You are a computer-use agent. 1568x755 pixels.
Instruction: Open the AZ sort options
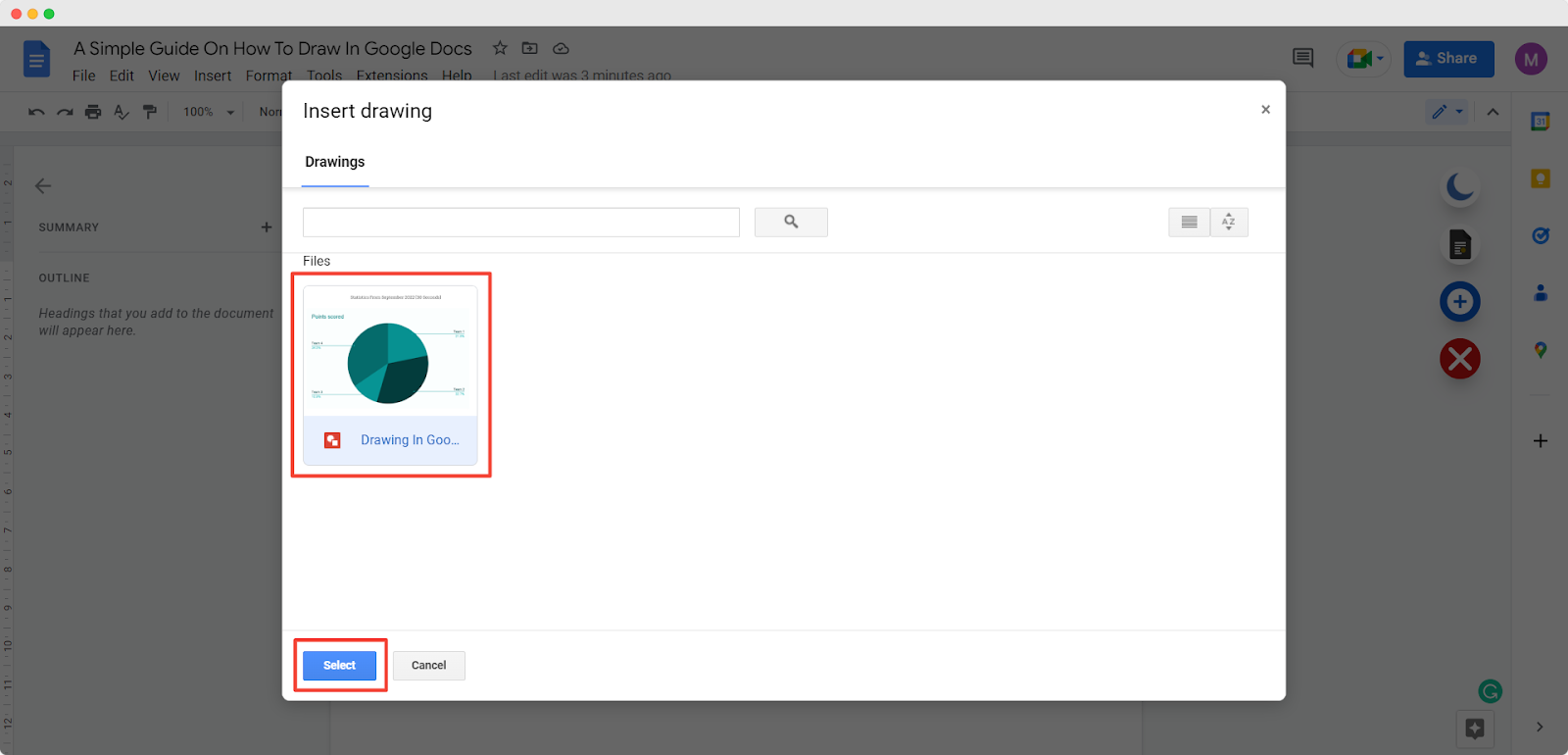1229,223
